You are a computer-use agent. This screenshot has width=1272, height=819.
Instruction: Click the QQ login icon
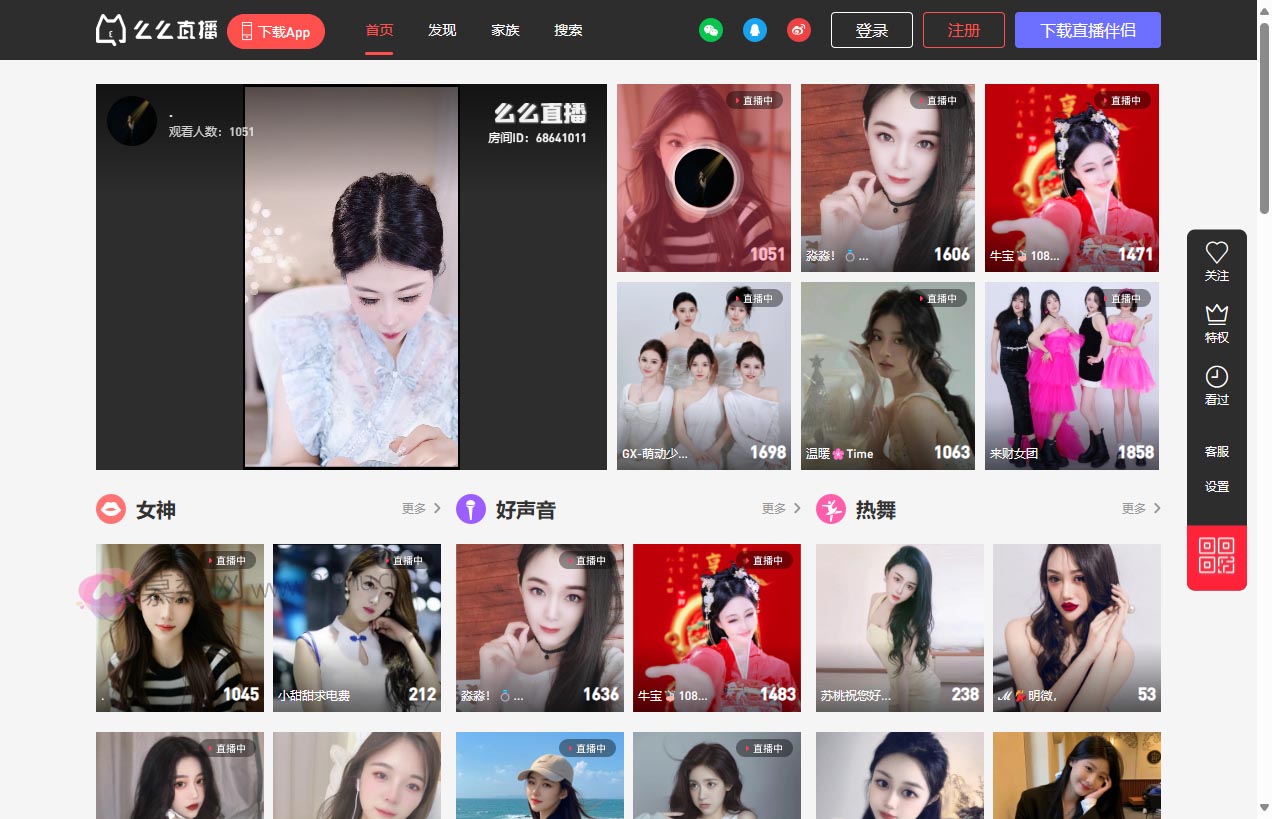coord(754,30)
